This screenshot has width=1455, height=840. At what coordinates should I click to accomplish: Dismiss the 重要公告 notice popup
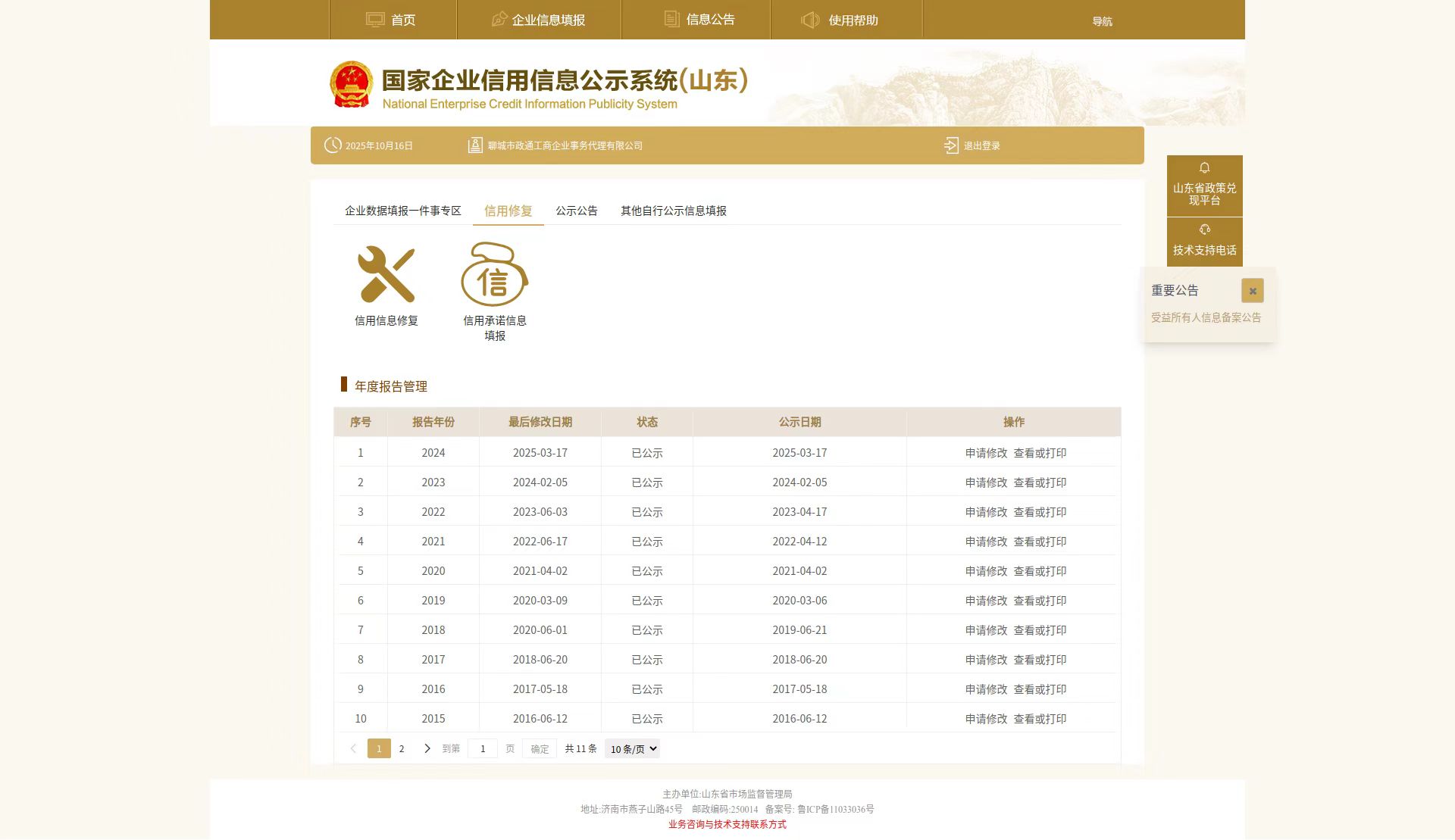point(1253,290)
